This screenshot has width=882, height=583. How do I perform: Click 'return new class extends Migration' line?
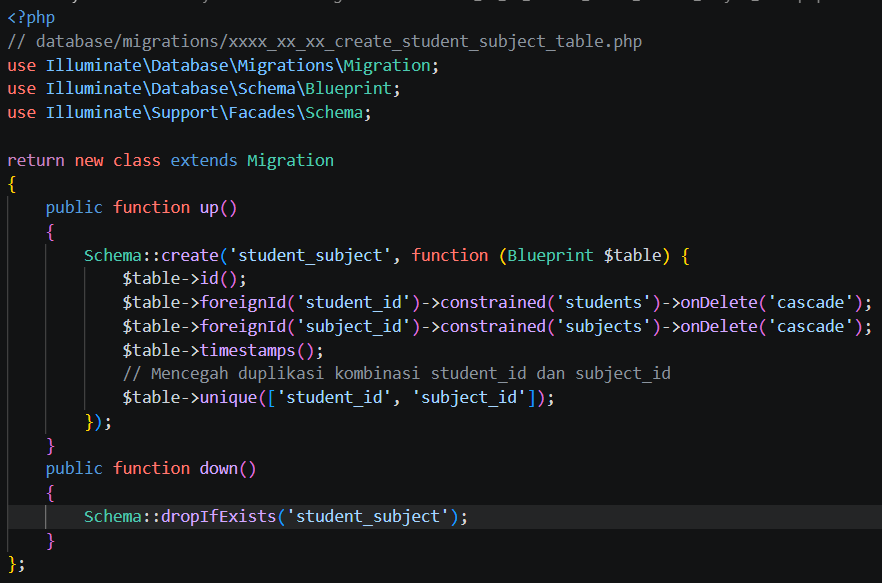[x=170, y=160]
